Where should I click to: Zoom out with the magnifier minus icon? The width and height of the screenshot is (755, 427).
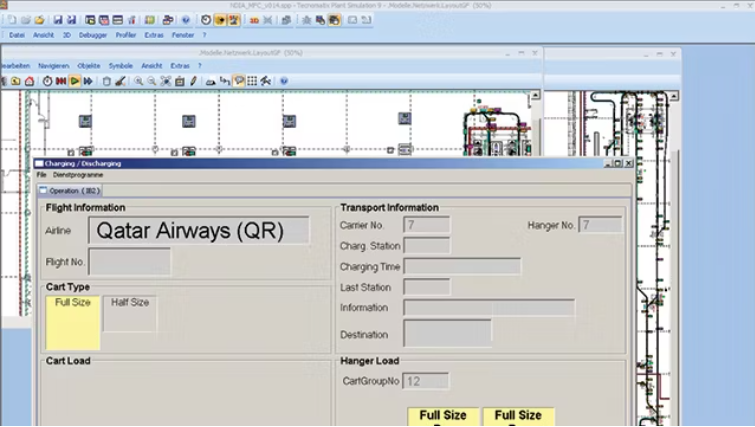152,81
